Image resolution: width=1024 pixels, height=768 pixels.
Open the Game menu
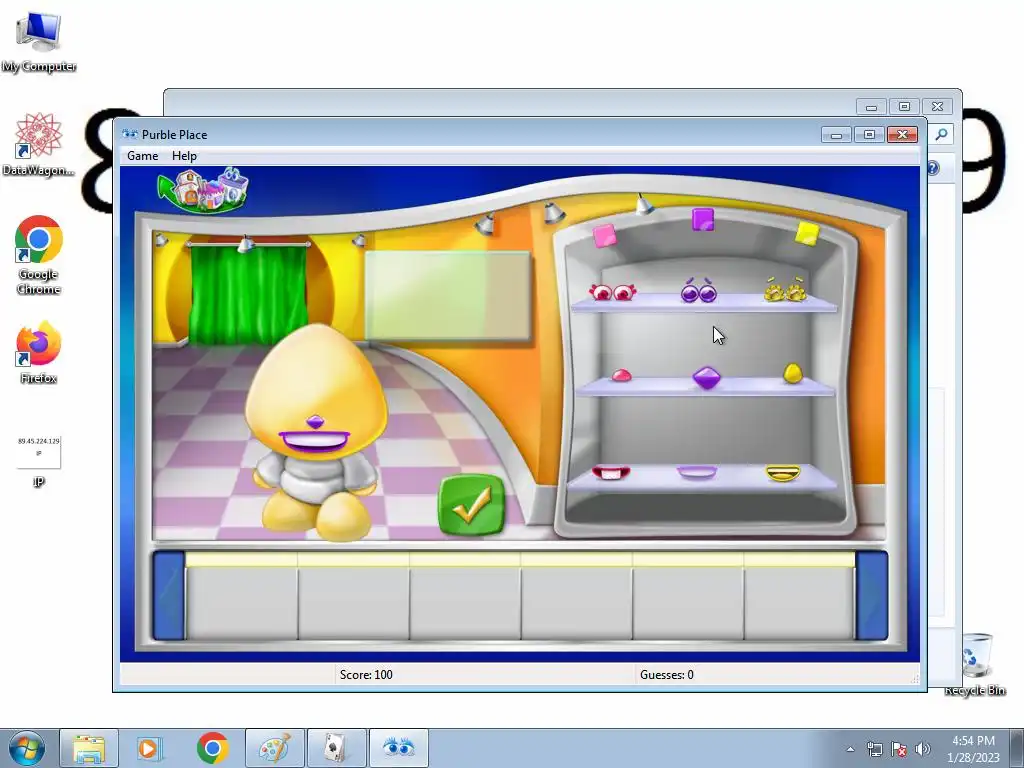click(142, 156)
